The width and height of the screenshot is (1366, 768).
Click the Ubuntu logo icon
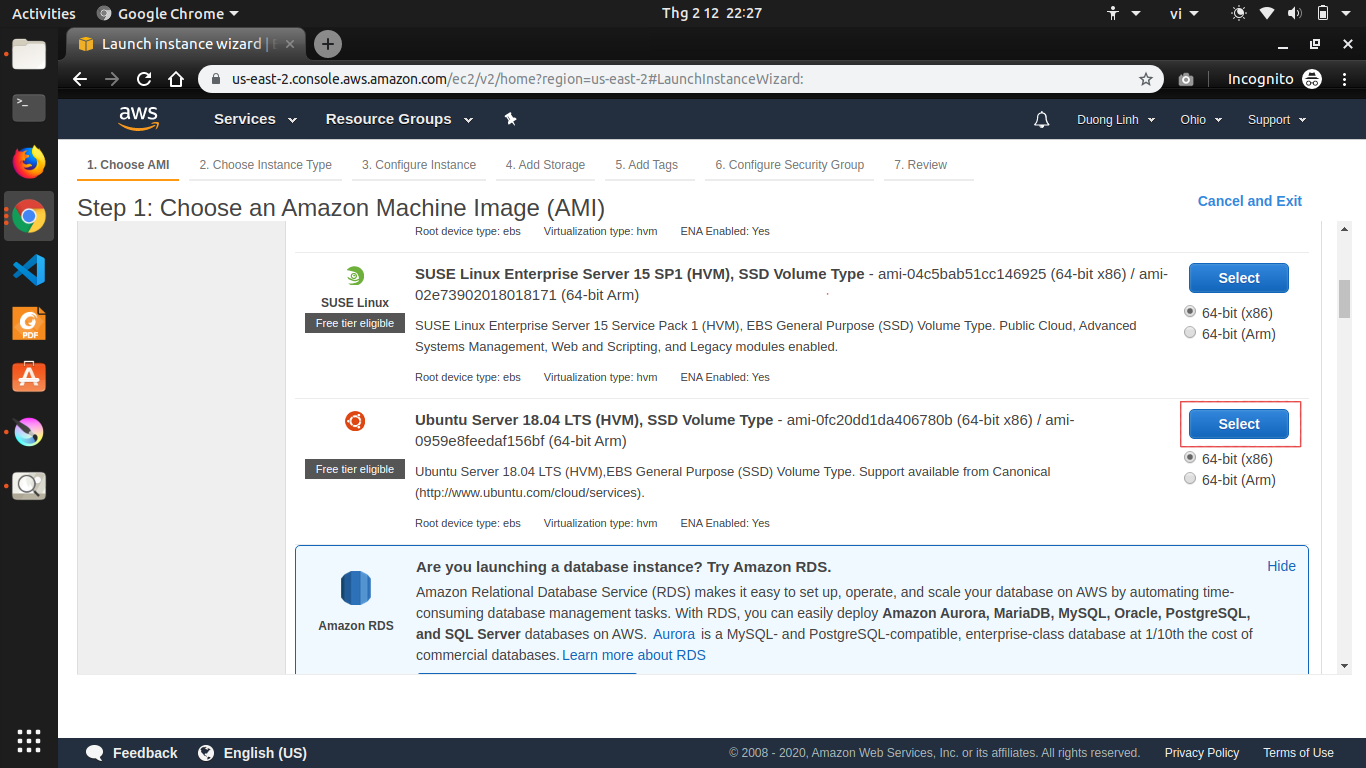click(x=354, y=421)
